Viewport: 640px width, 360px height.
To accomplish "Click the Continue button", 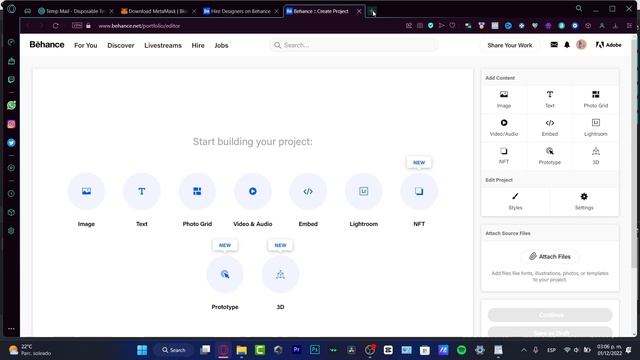I will 550,315.
